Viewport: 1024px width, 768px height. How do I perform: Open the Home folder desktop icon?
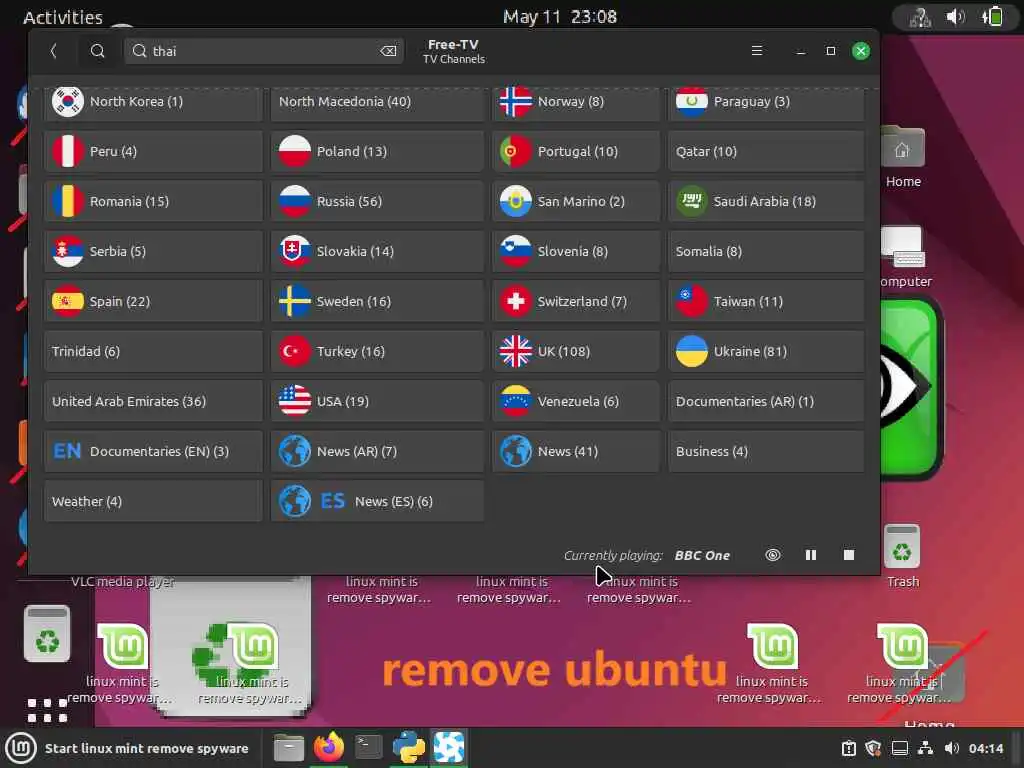[x=903, y=157]
